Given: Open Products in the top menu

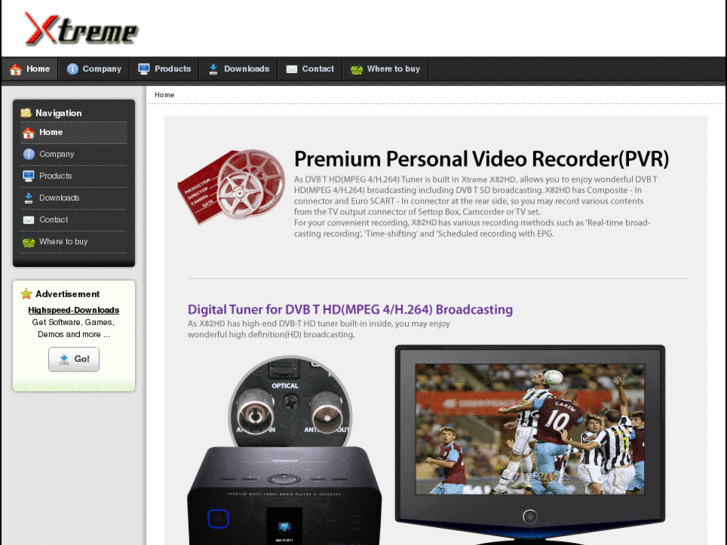Looking at the screenshot, I should [x=165, y=69].
